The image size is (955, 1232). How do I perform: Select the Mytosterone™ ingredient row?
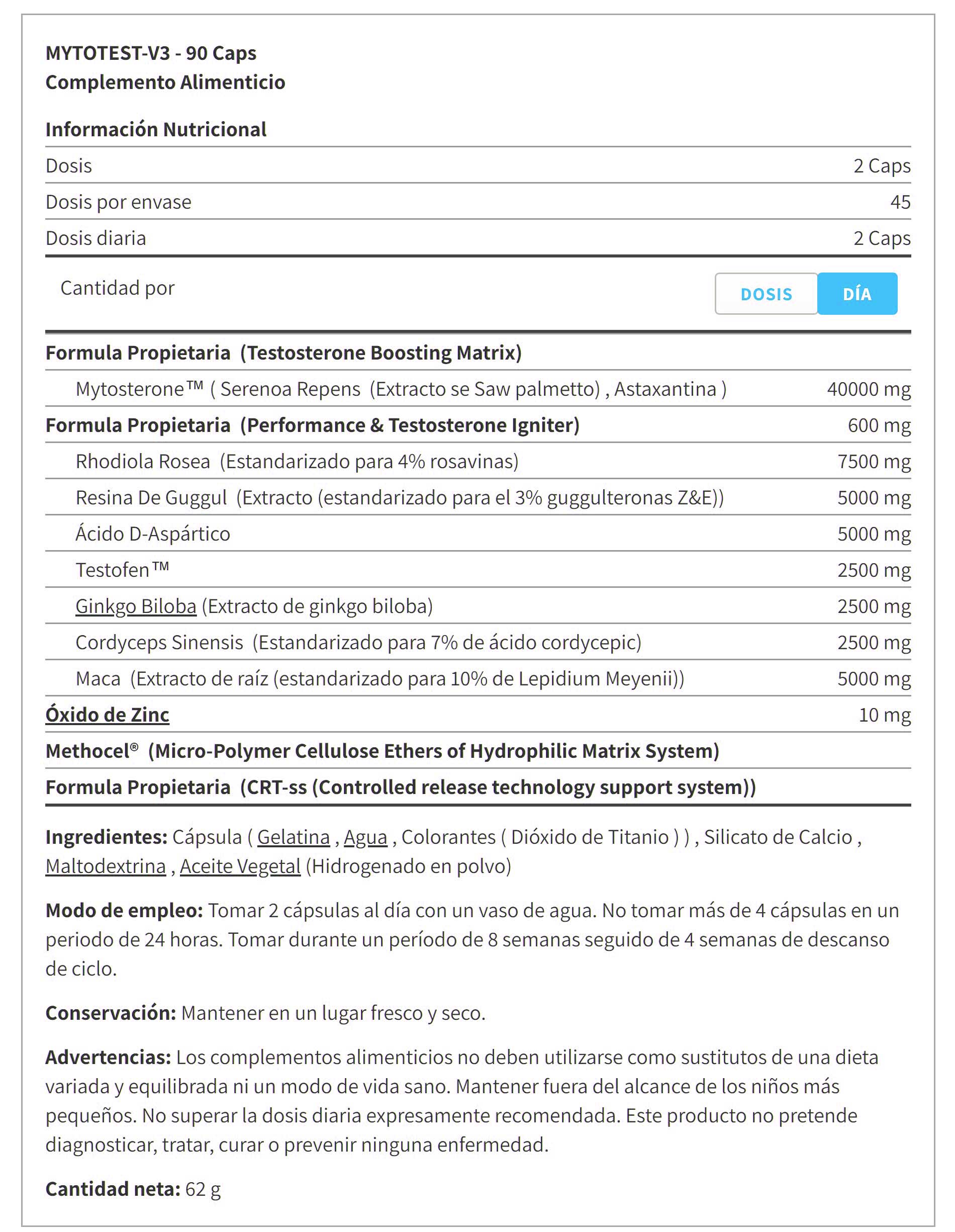tap(478, 389)
